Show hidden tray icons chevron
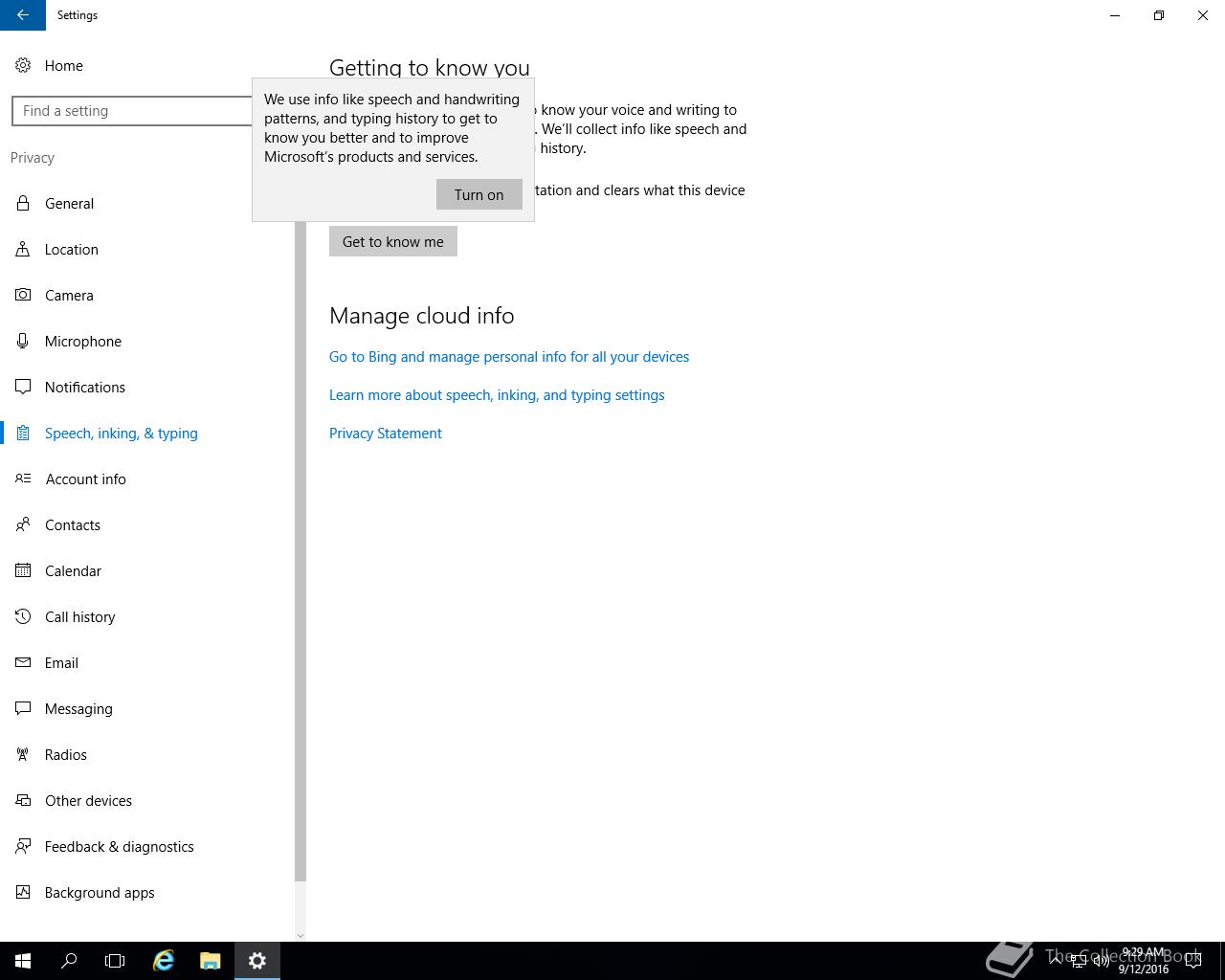Screen dimensions: 1225x980 tap(1056, 961)
